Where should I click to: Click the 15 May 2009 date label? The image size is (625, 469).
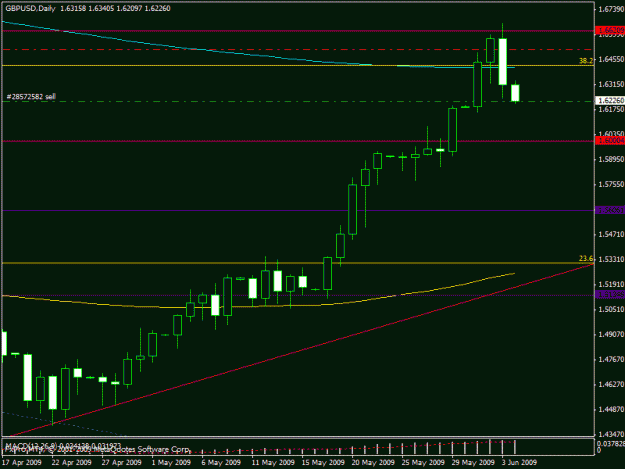(x=323, y=463)
